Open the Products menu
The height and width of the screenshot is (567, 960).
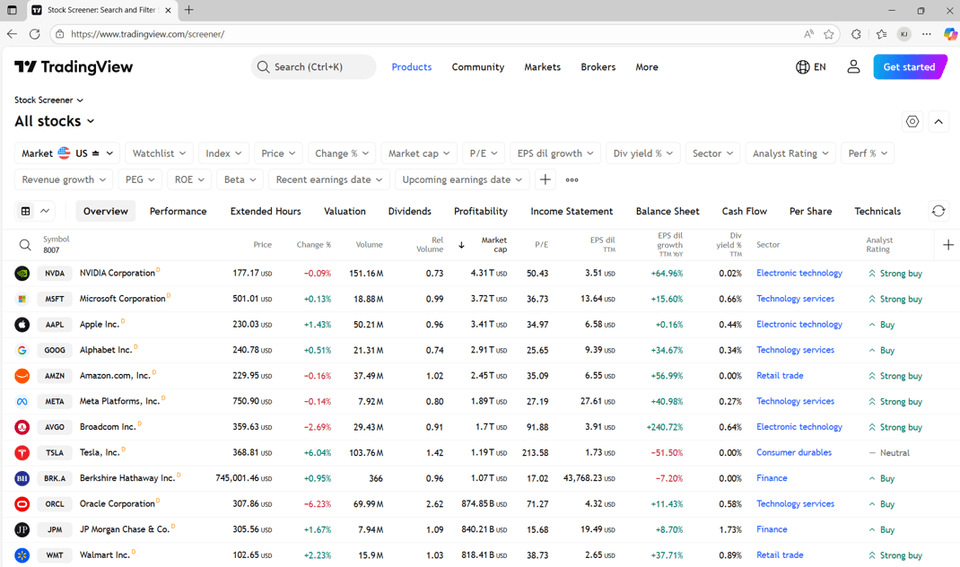point(411,67)
